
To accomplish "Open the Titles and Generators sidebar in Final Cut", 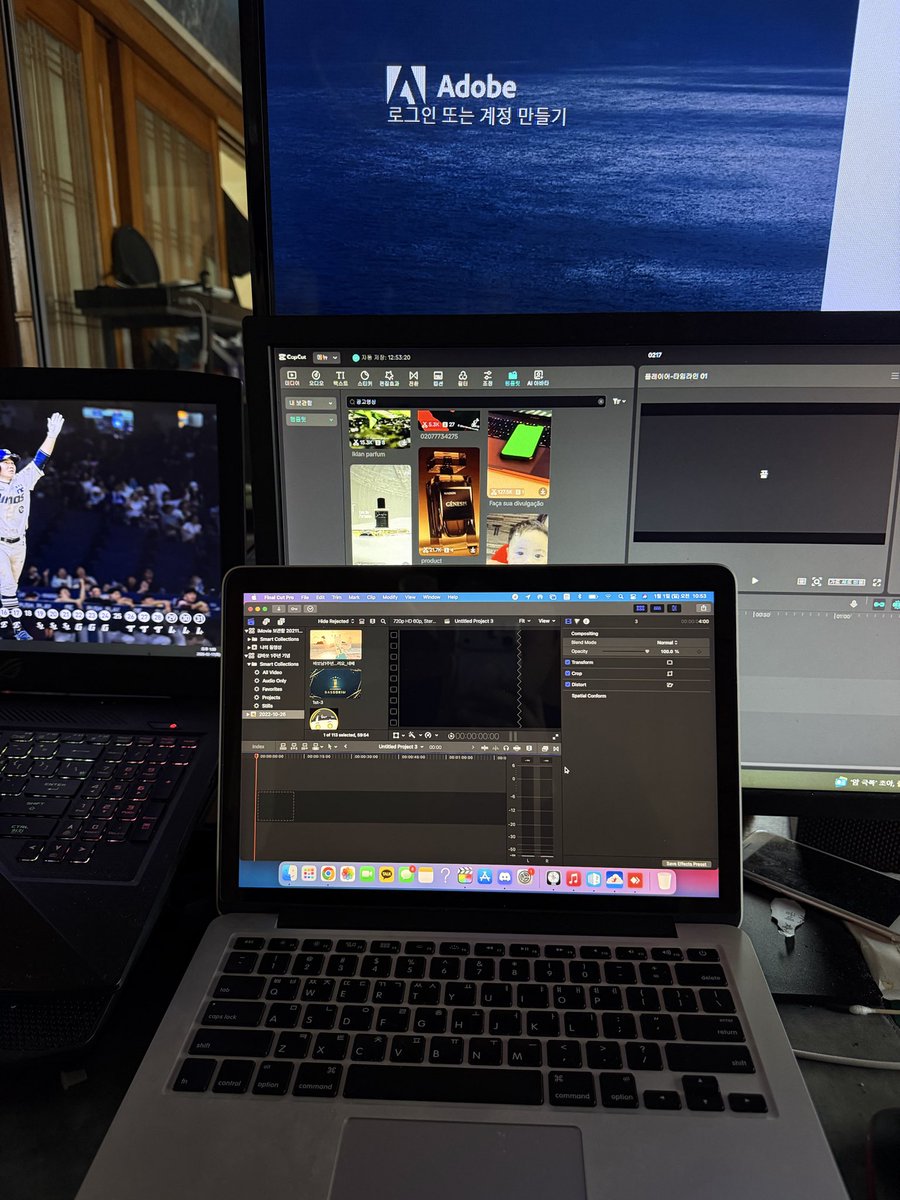I will point(281,621).
